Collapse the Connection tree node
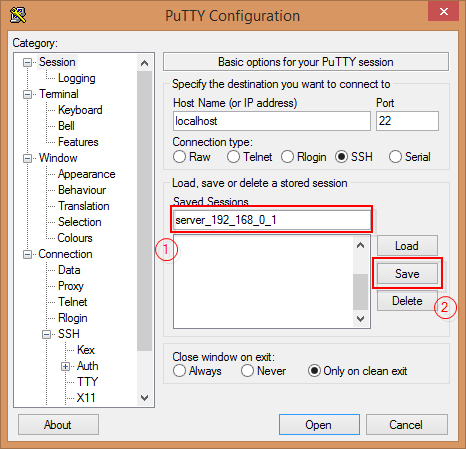 click(27, 254)
